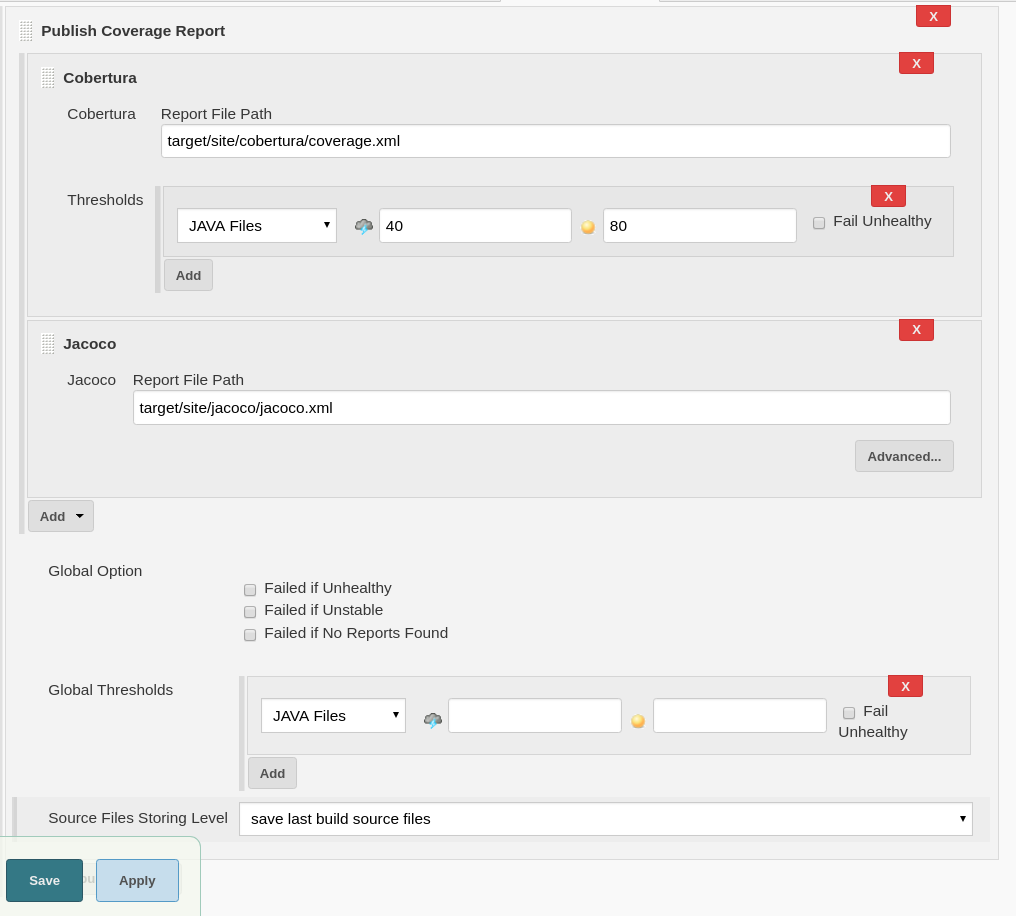Open the Add adapter dropdown button
The image size is (1016, 916).
61,516
